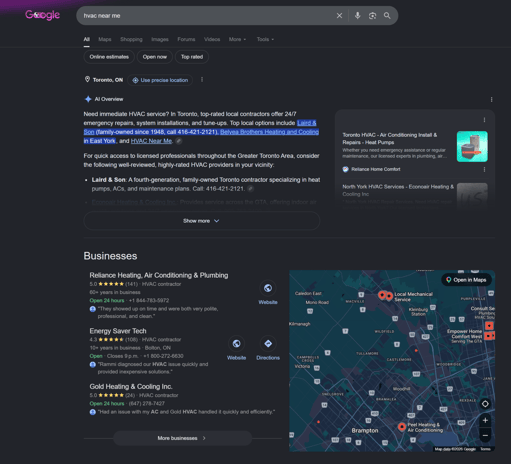Click link icon after HVAC Near Me

click(x=179, y=141)
